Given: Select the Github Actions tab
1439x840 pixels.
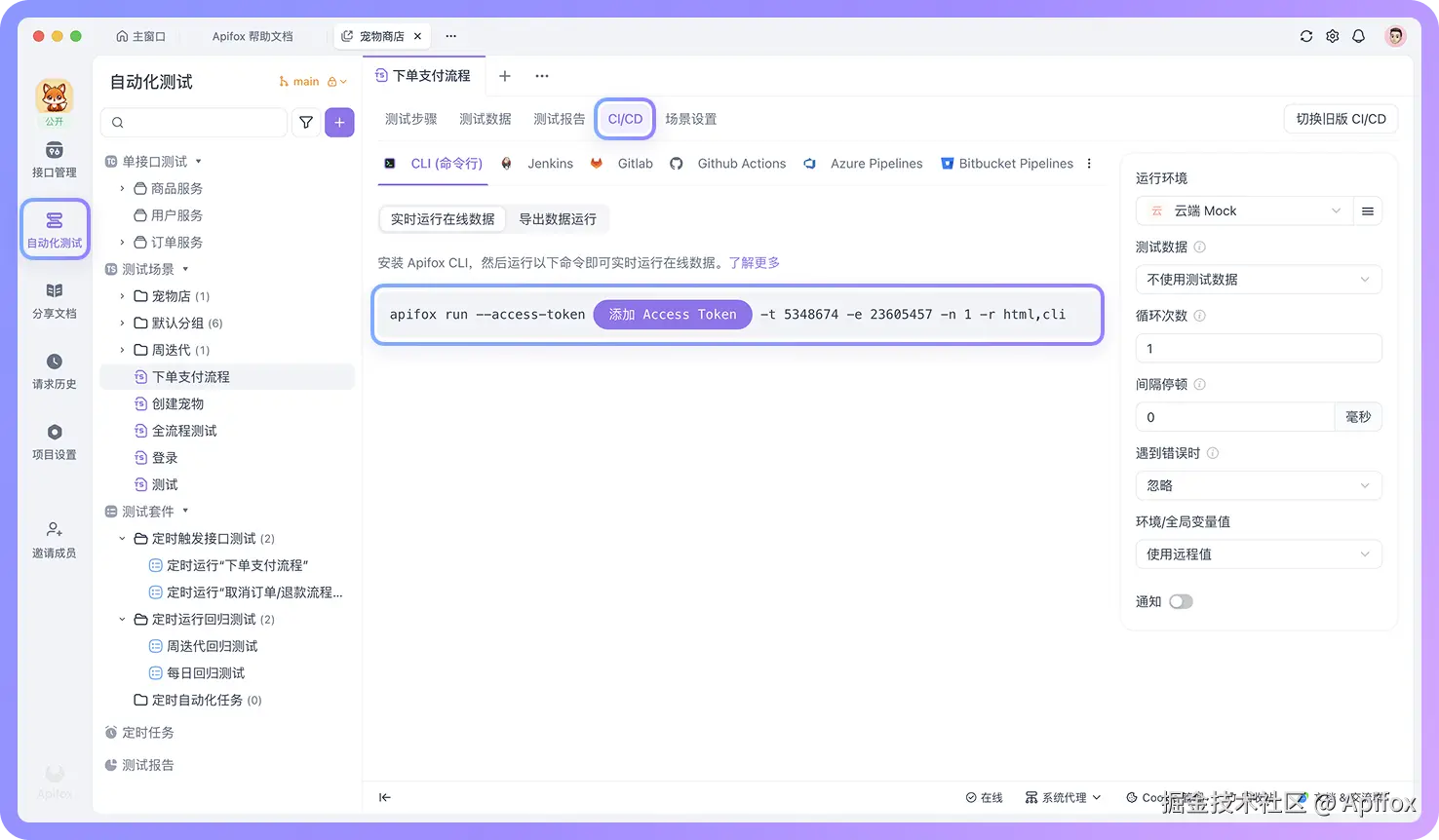Looking at the screenshot, I should coord(728,164).
